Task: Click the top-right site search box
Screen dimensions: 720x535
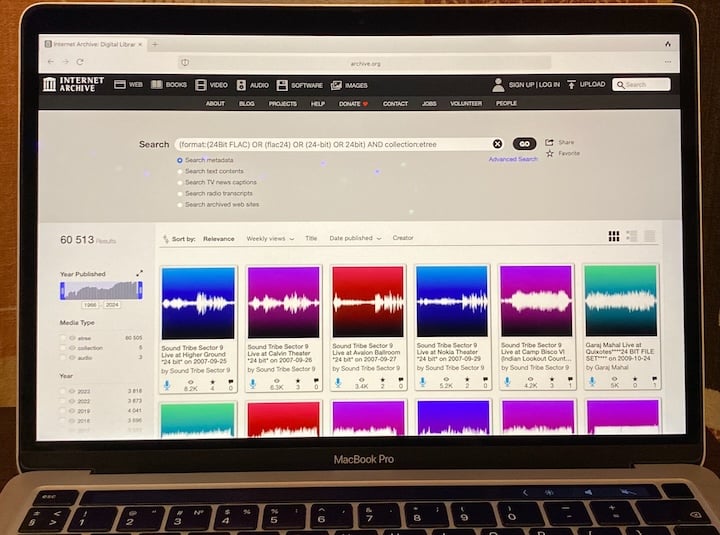Action: coord(641,84)
